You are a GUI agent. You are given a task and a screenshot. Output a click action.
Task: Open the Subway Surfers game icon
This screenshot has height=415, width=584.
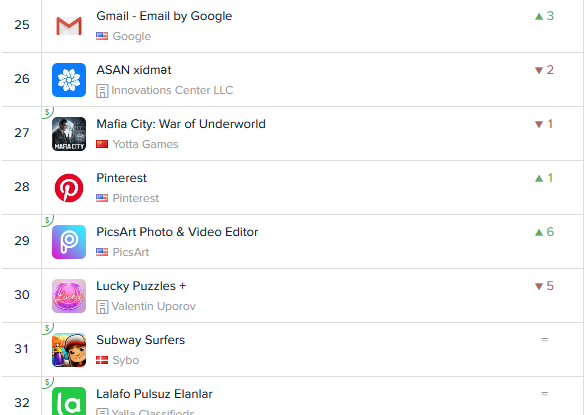click(x=69, y=350)
